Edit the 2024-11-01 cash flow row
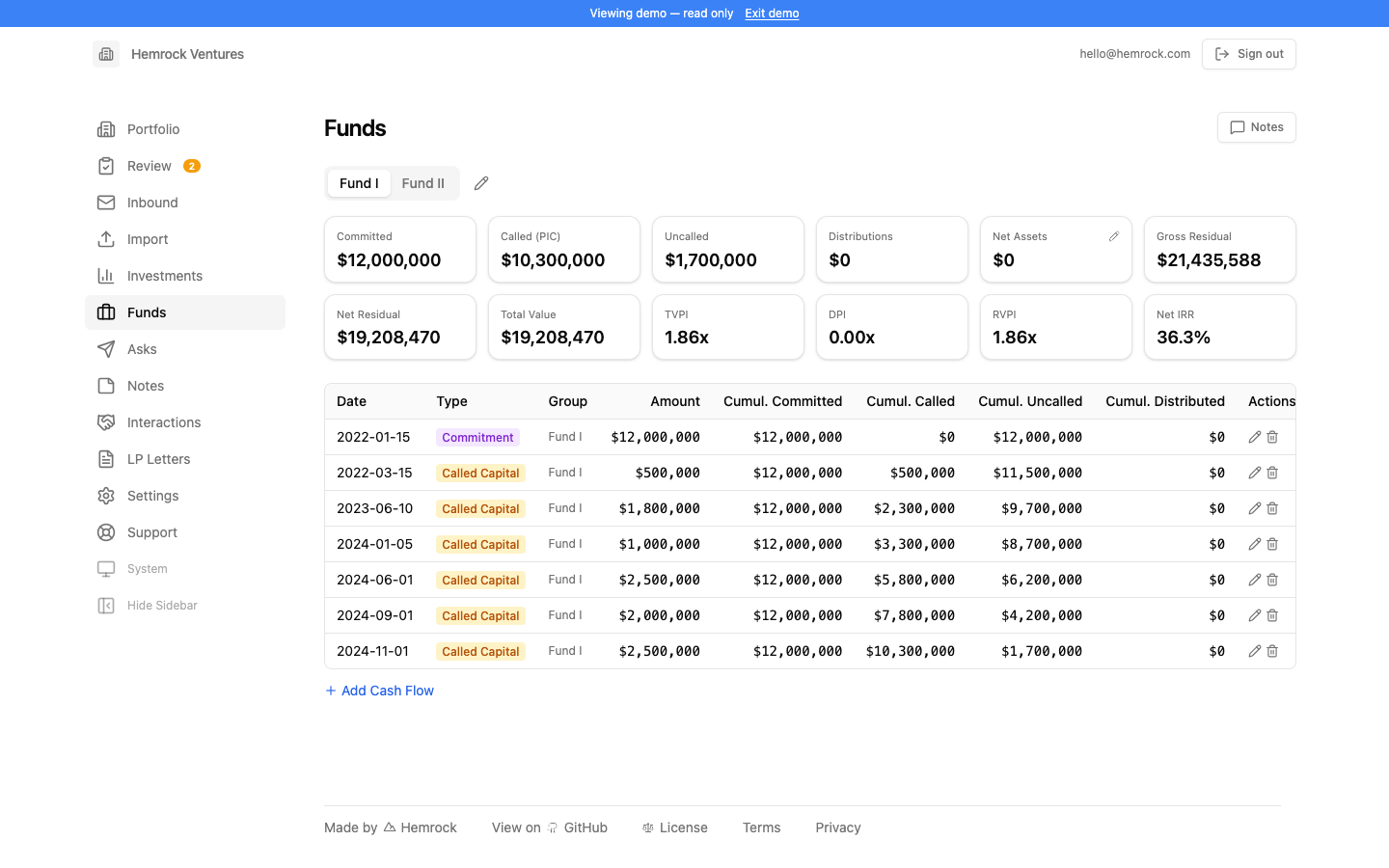Image resolution: width=1389 pixels, height=868 pixels. pyautogui.click(x=1254, y=651)
